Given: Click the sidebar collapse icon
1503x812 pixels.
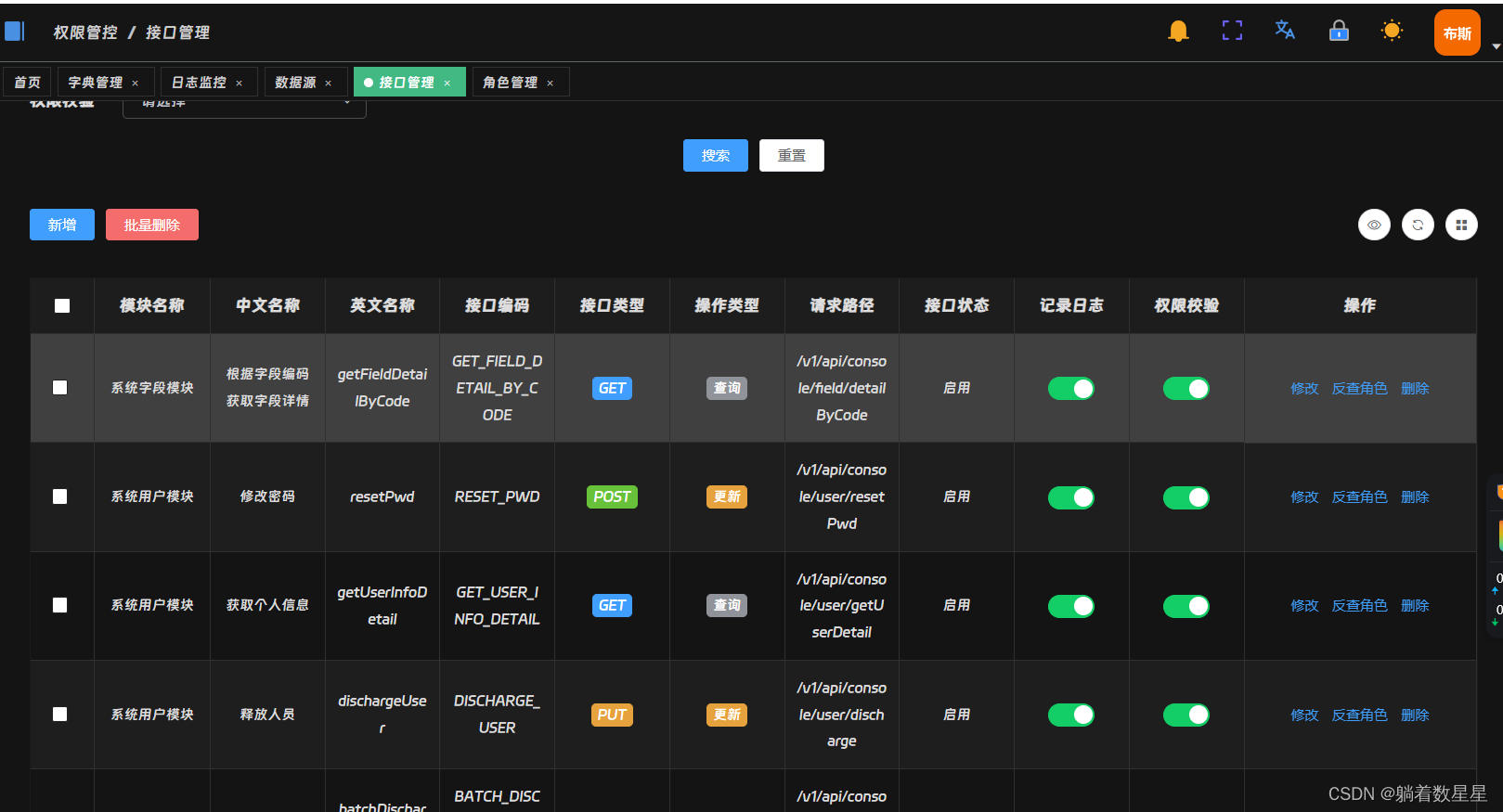Looking at the screenshot, I should tap(15, 32).
